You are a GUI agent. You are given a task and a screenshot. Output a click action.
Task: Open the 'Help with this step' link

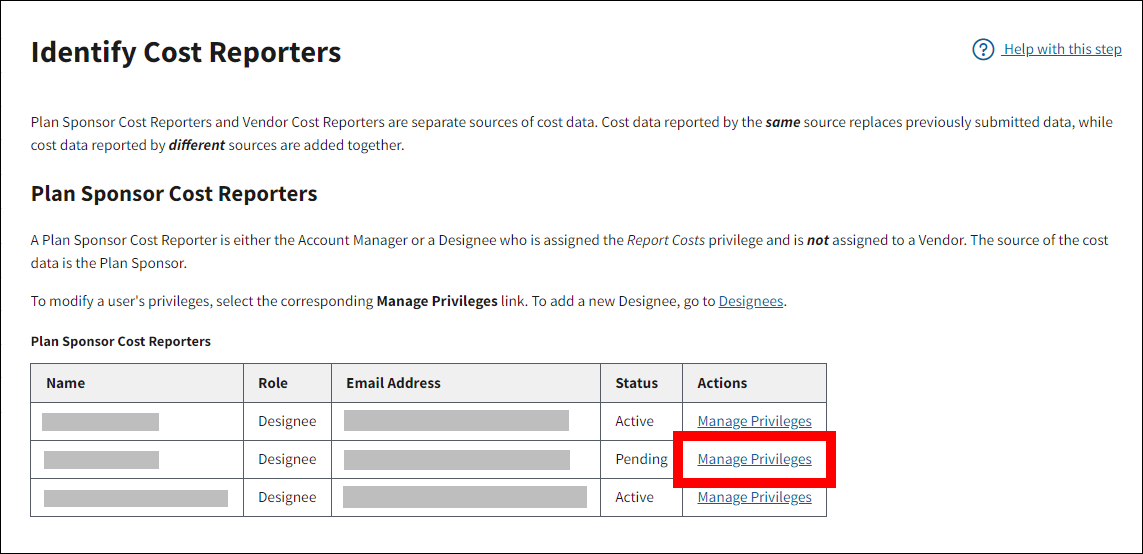(1062, 50)
